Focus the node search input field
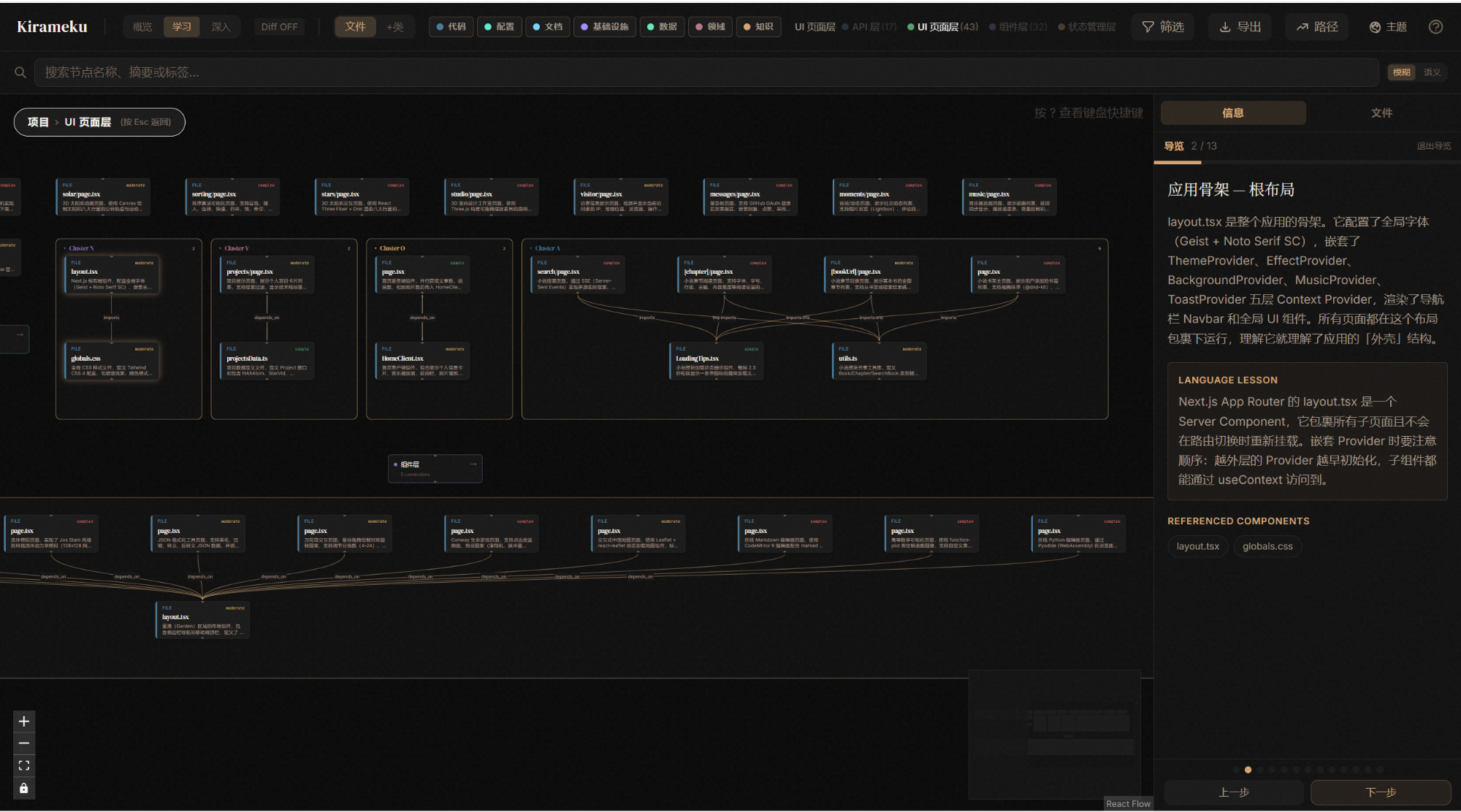This screenshot has height=812, width=1461. 706,72
